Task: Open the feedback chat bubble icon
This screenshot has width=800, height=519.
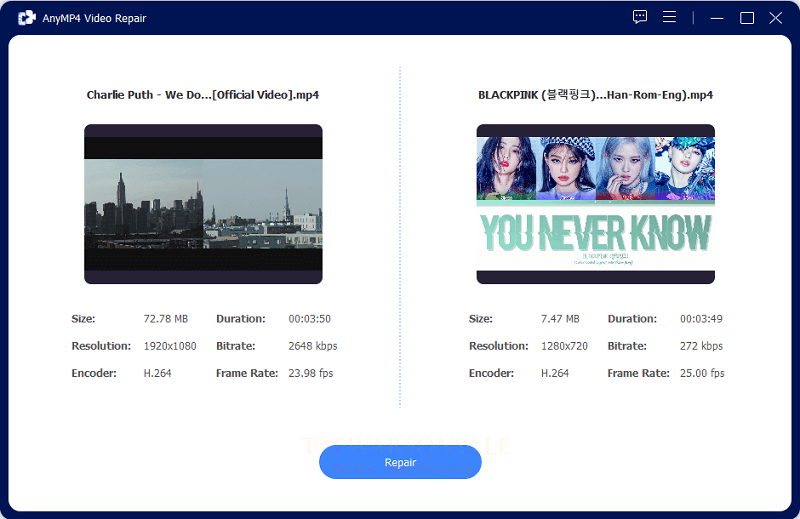Action: tap(640, 17)
